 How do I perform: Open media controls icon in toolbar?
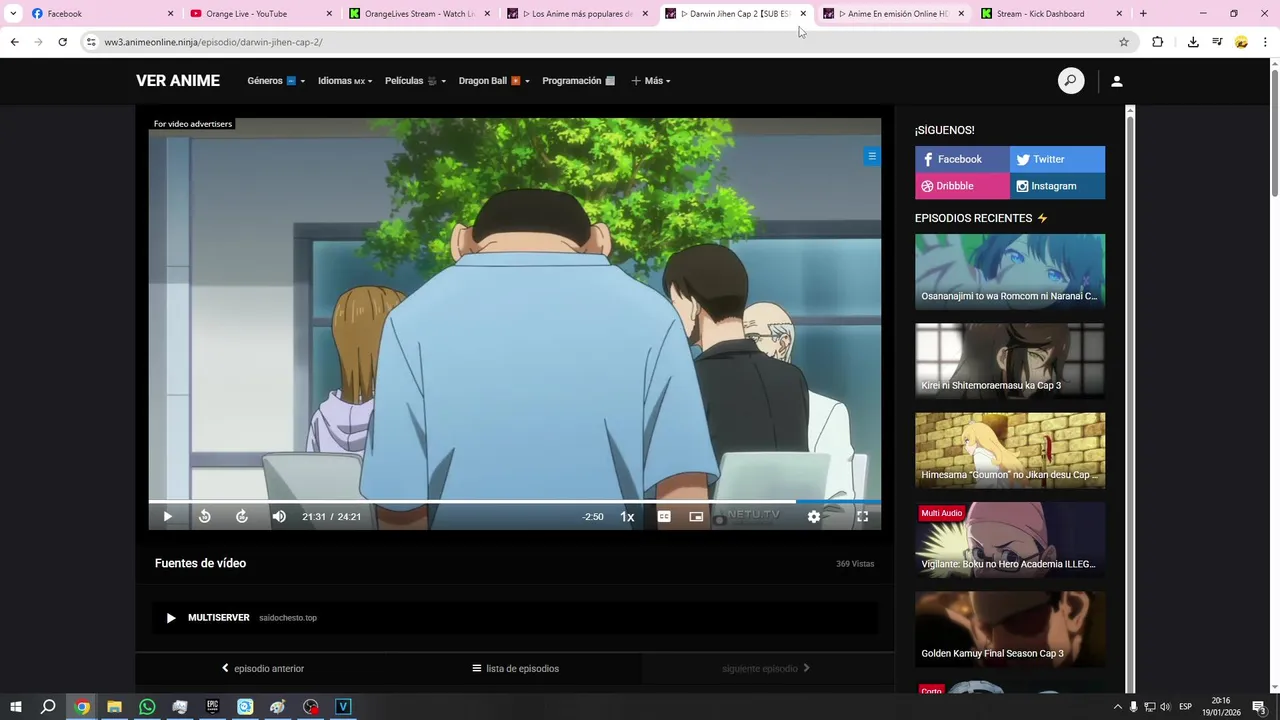click(1217, 42)
